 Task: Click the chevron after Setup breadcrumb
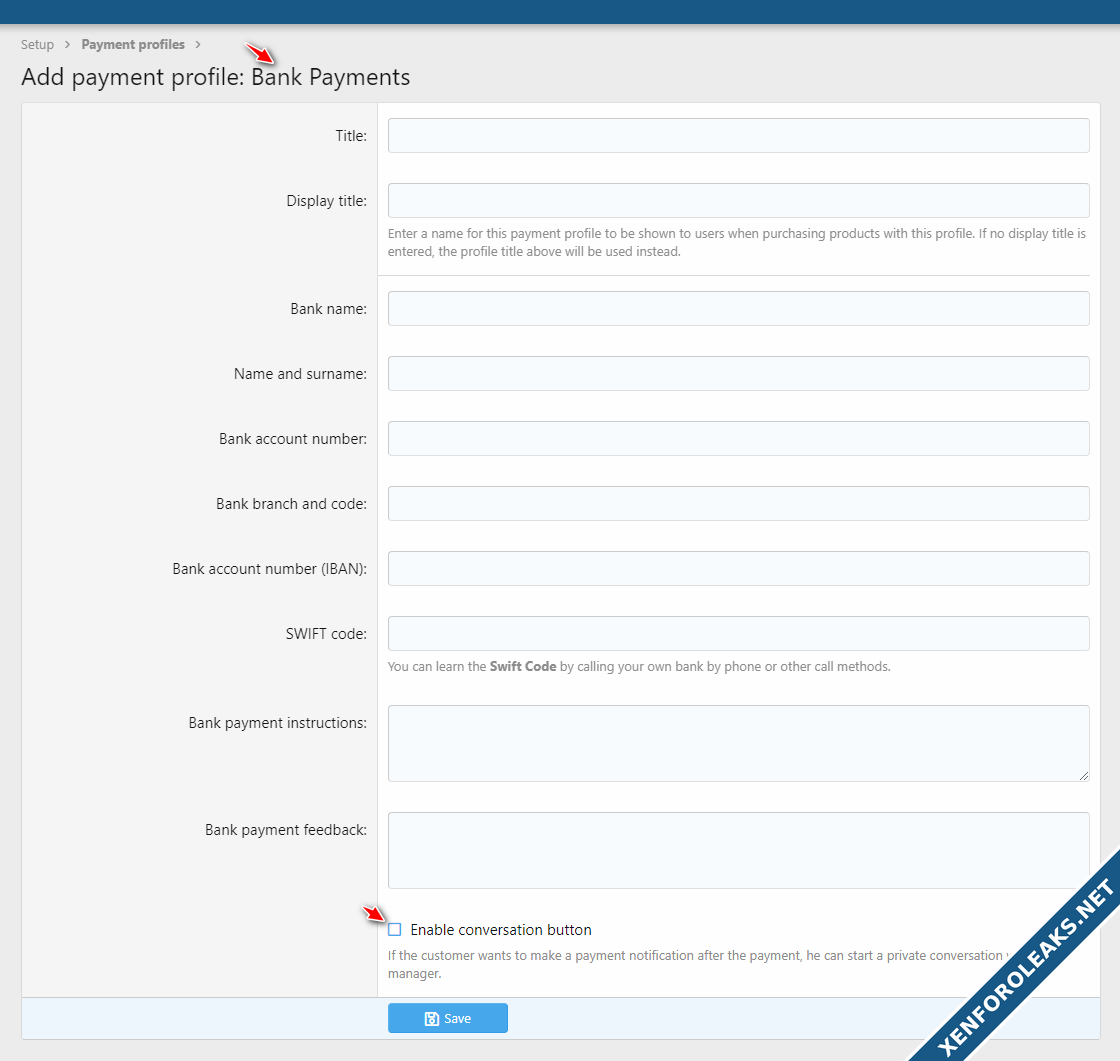pos(68,45)
